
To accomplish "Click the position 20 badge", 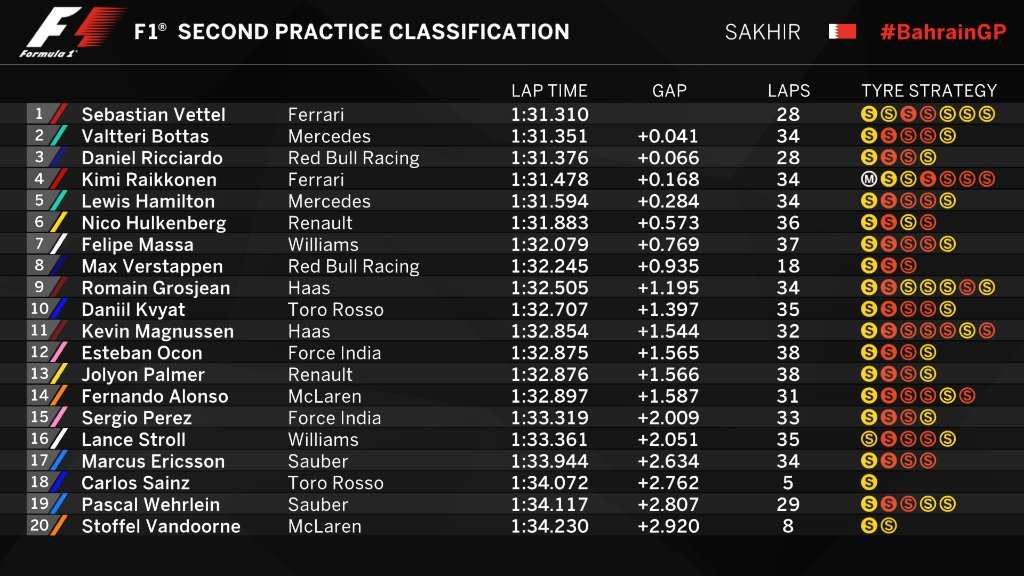I will tap(39, 526).
